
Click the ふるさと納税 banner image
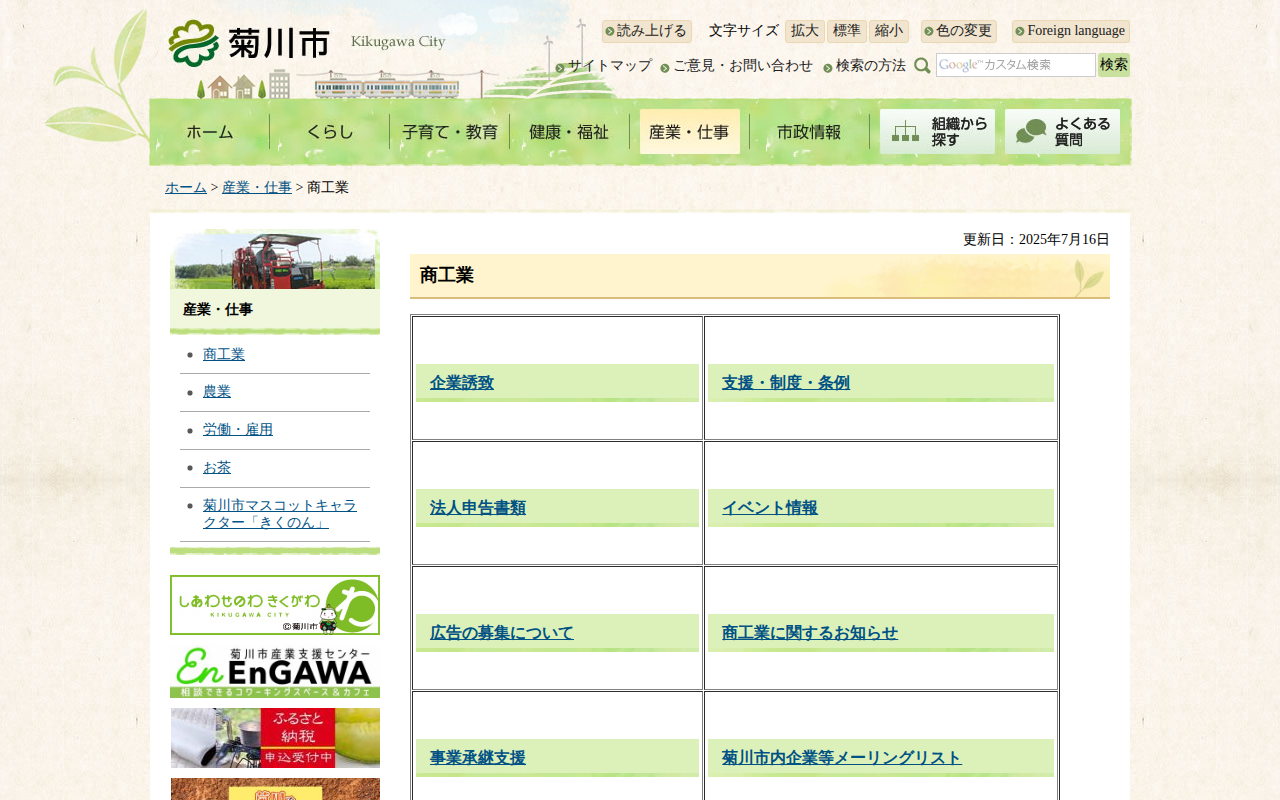pyautogui.click(x=275, y=738)
